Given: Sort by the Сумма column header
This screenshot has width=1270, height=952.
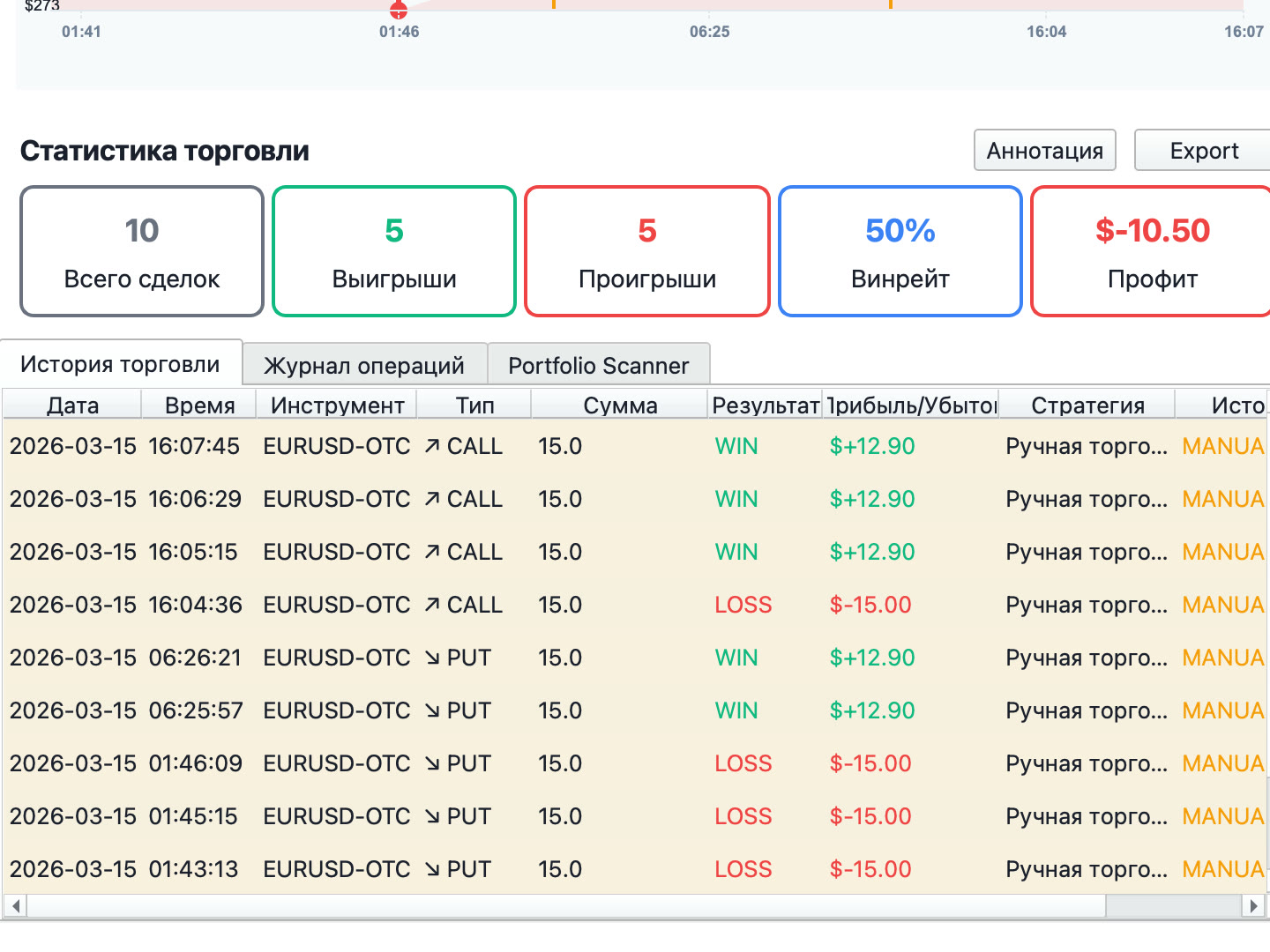Looking at the screenshot, I should click(620, 405).
